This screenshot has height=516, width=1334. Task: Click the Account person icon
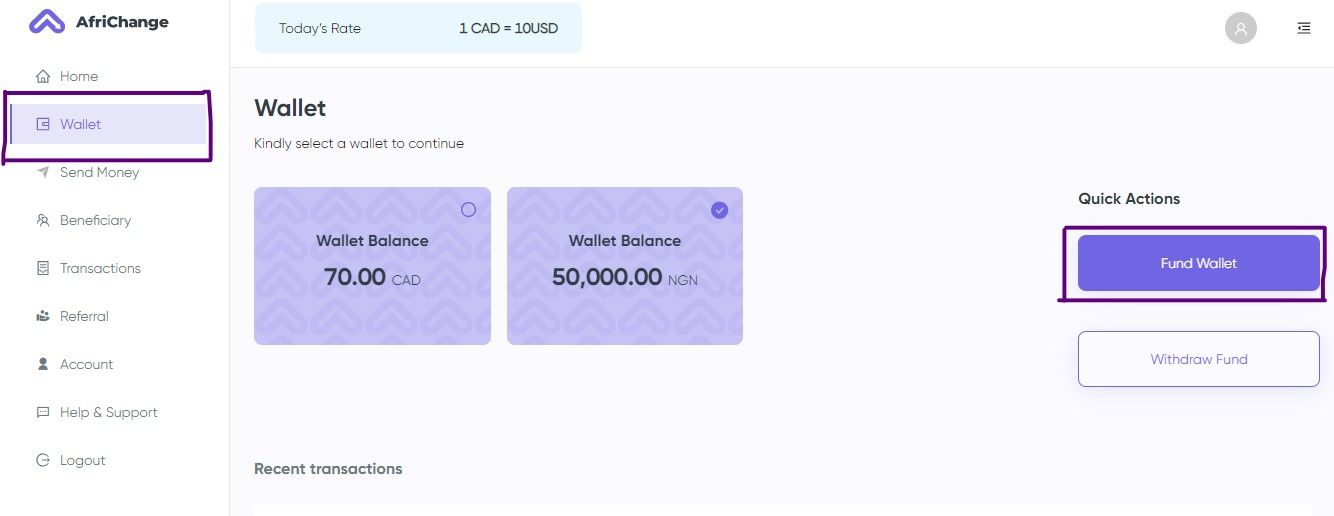click(43, 364)
